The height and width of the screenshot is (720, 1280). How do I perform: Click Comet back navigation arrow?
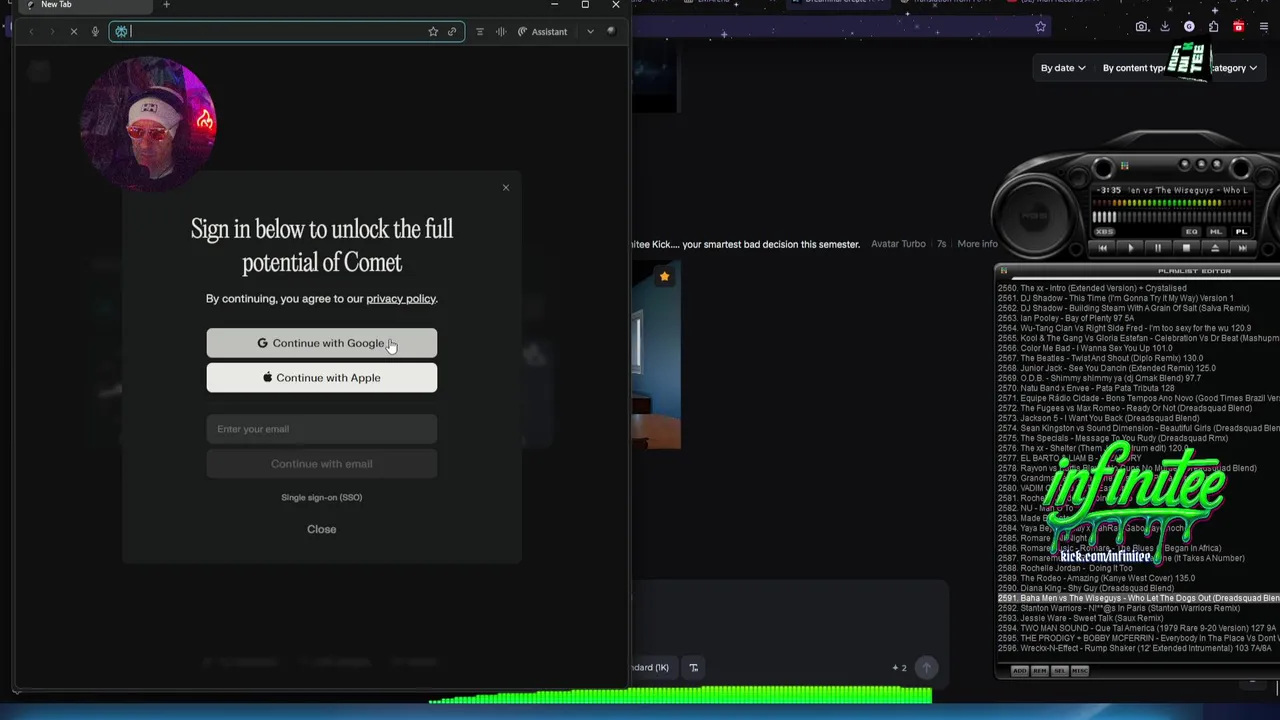click(x=31, y=32)
